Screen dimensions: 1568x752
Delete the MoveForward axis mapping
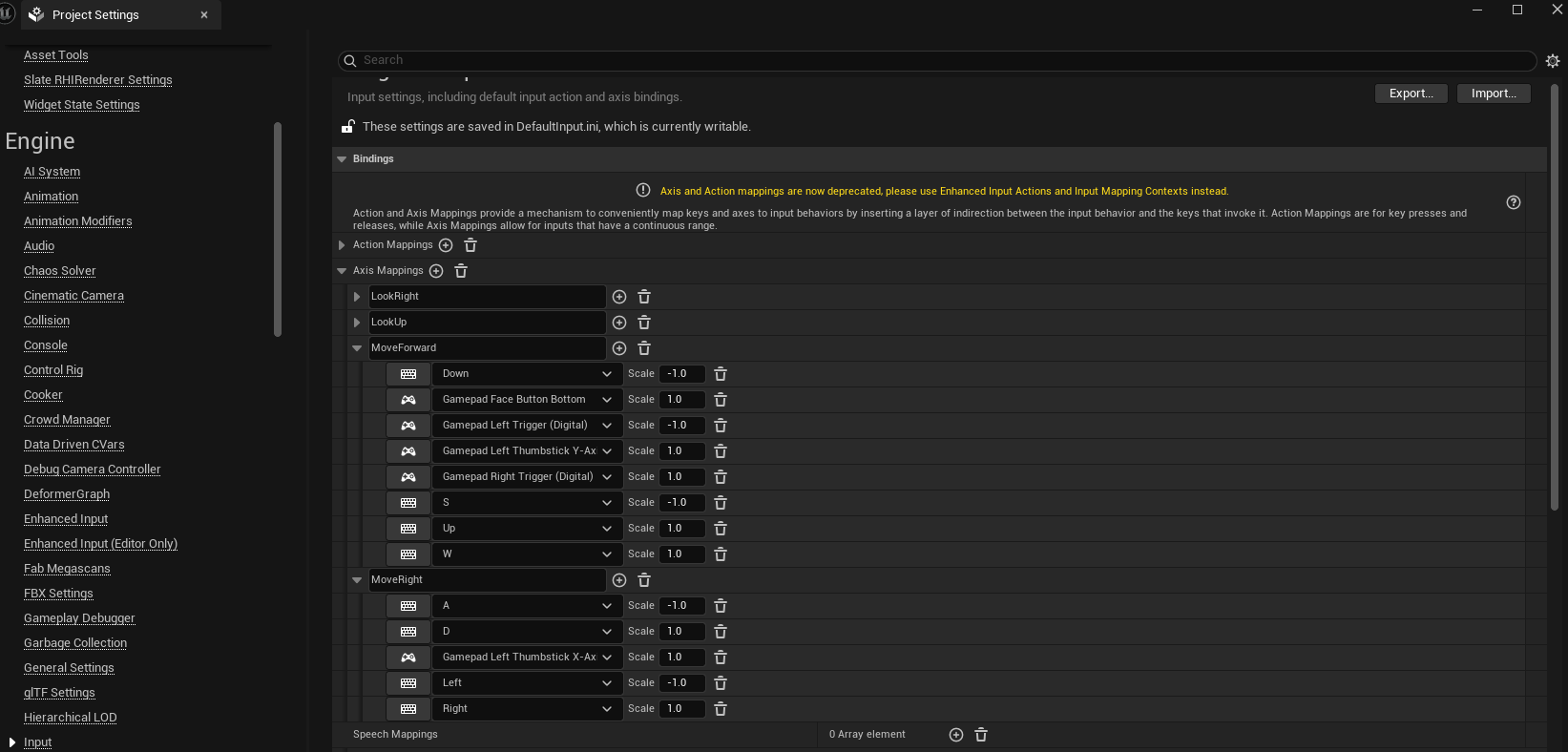tap(644, 348)
